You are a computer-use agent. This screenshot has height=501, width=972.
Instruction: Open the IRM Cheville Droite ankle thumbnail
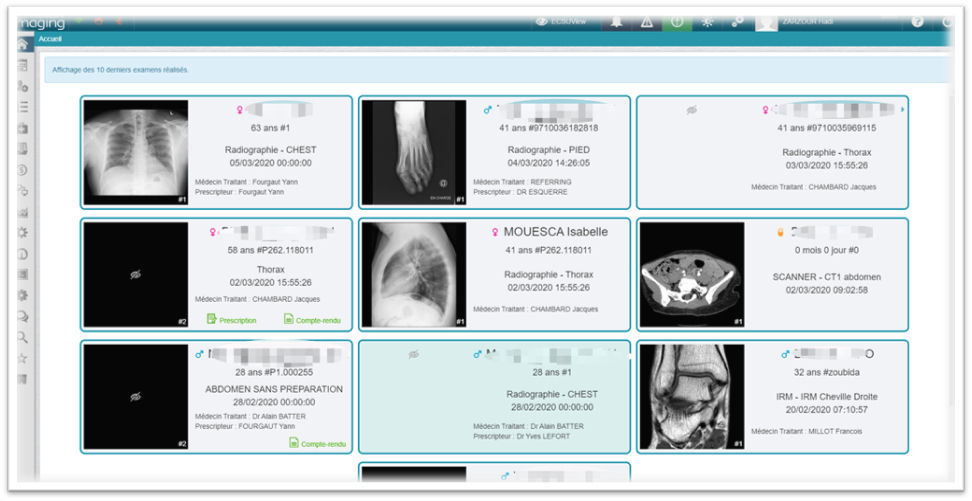click(x=692, y=397)
